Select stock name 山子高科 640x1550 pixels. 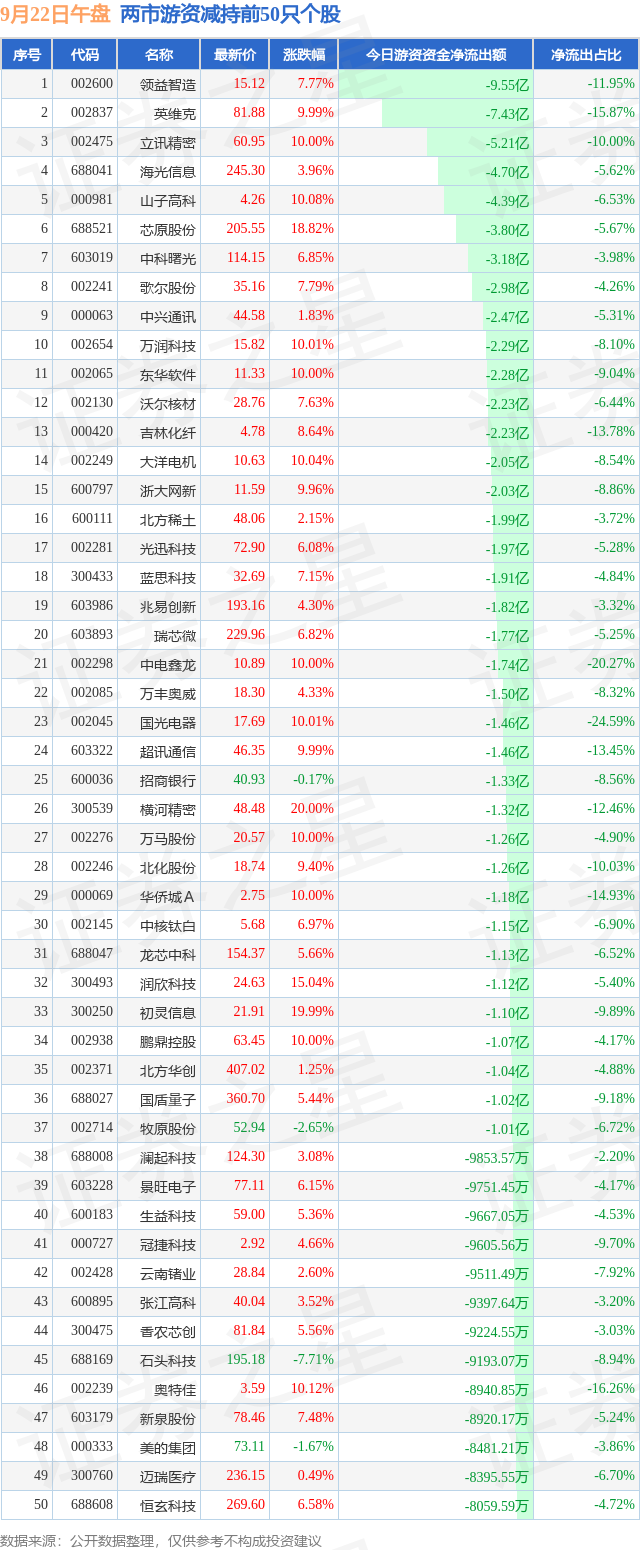[x=169, y=200]
